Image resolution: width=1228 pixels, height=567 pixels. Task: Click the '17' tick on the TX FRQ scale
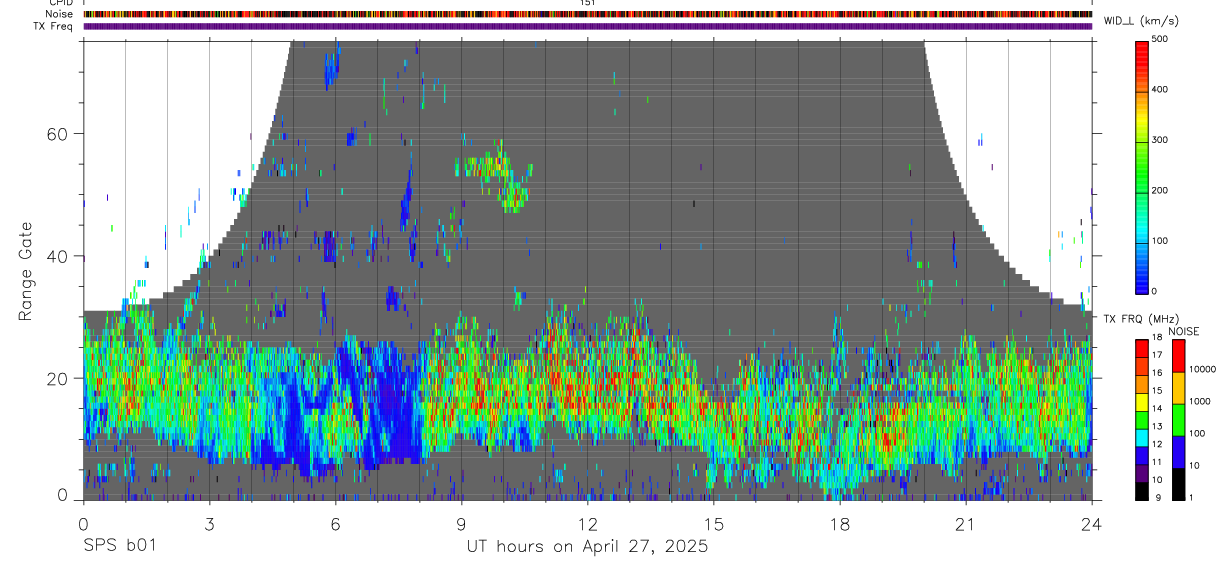pyautogui.click(x=1158, y=356)
